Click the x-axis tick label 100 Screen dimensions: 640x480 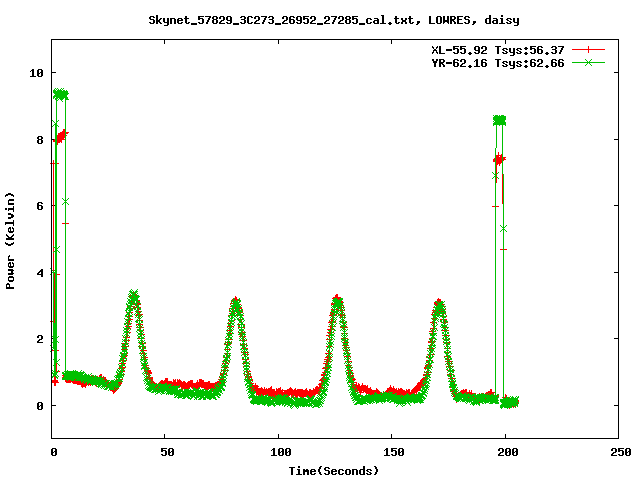click(280, 452)
